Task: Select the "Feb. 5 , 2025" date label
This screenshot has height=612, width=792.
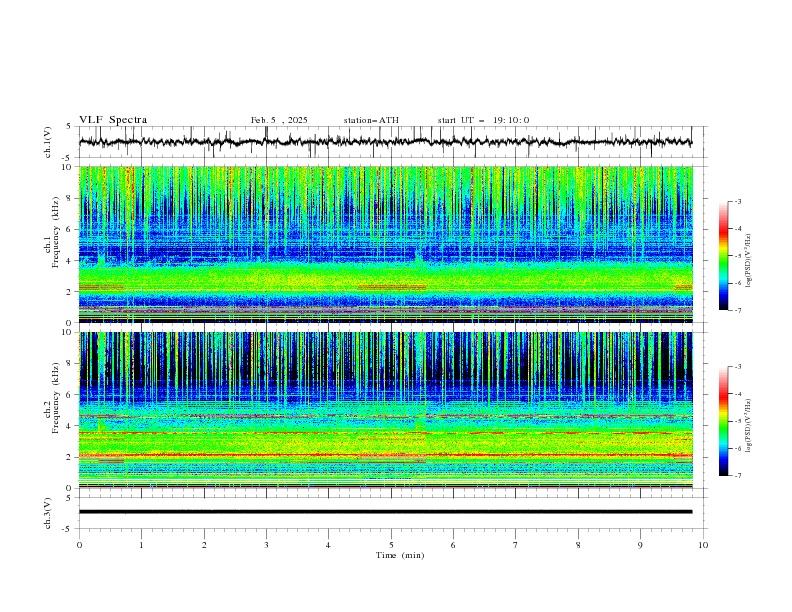Action: [x=279, y=120]
